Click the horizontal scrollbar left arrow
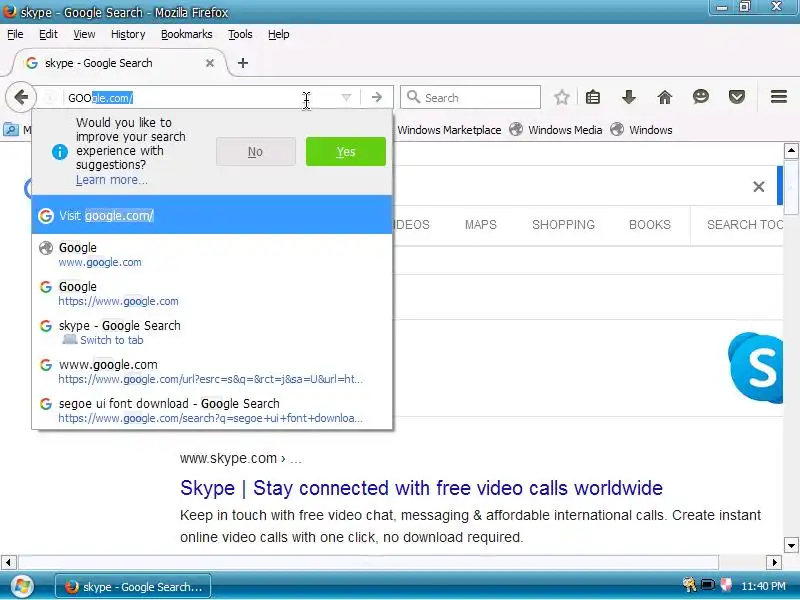Screen dimensions: 800x600 [x=8, y=562]
